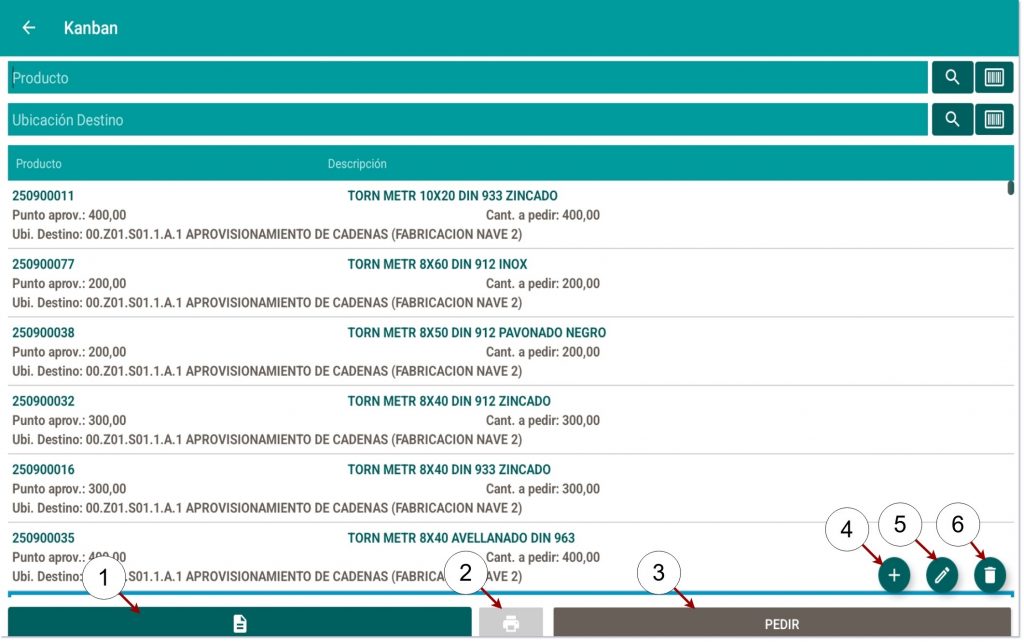Screen dimensions: 1024x642
Task: Focus the Producto input field
Action: point(467,78)
